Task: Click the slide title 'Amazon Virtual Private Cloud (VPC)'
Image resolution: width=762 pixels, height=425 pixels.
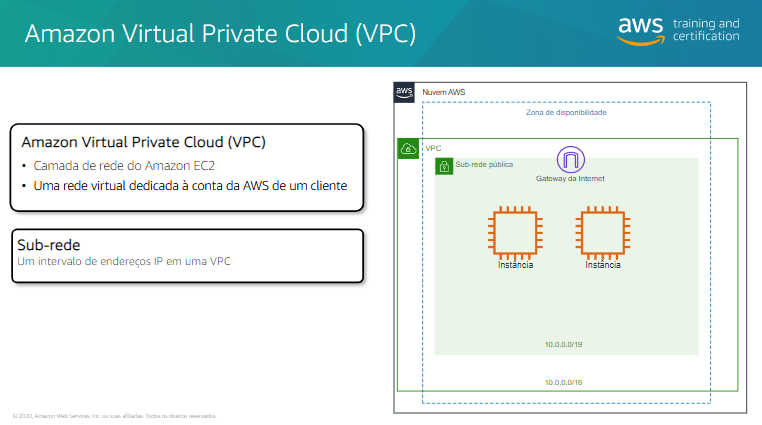Action: pos(220,34)
